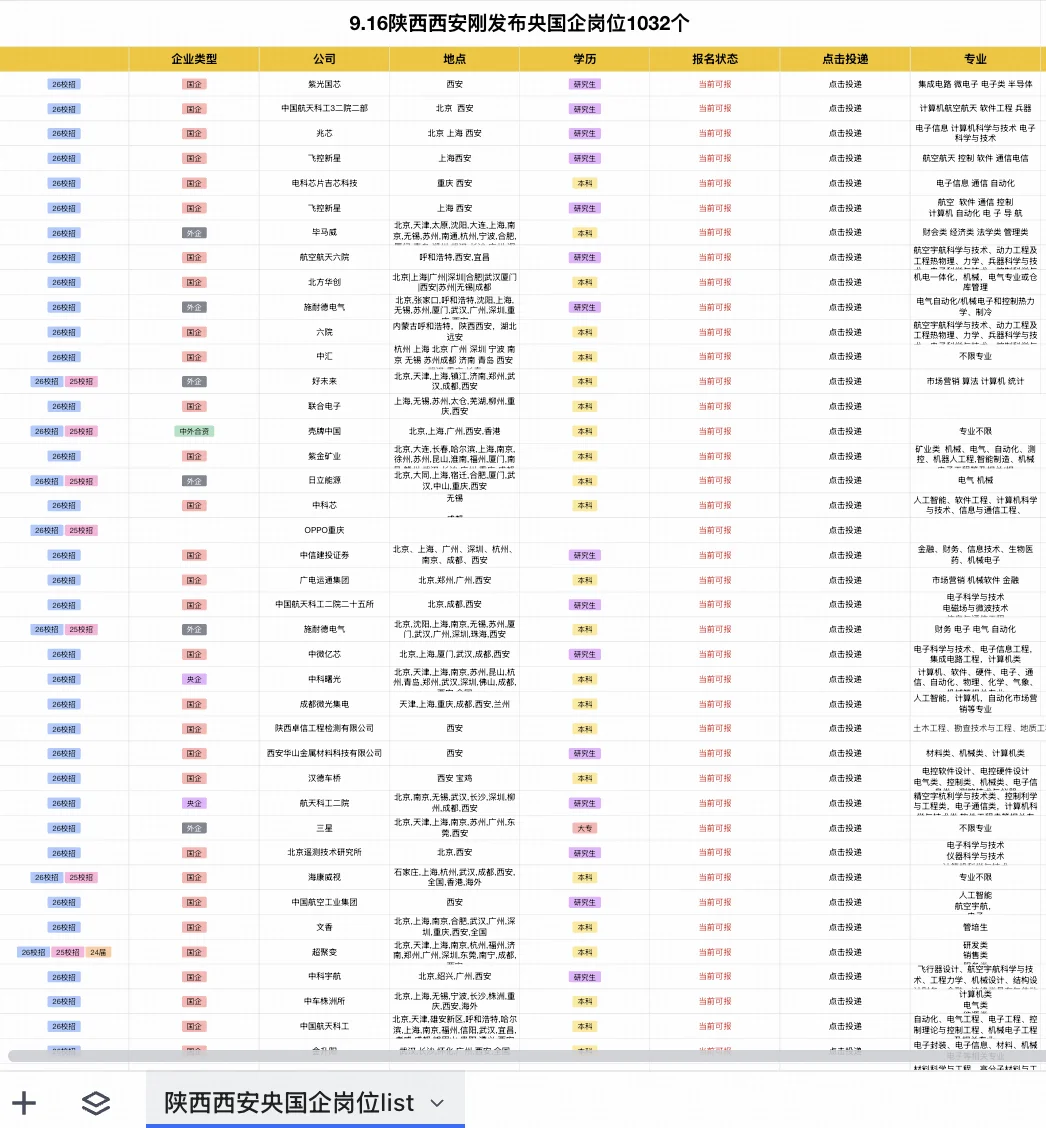Click the 呼和浩特,西安,宜昌 location cell

tap(455, 257)
